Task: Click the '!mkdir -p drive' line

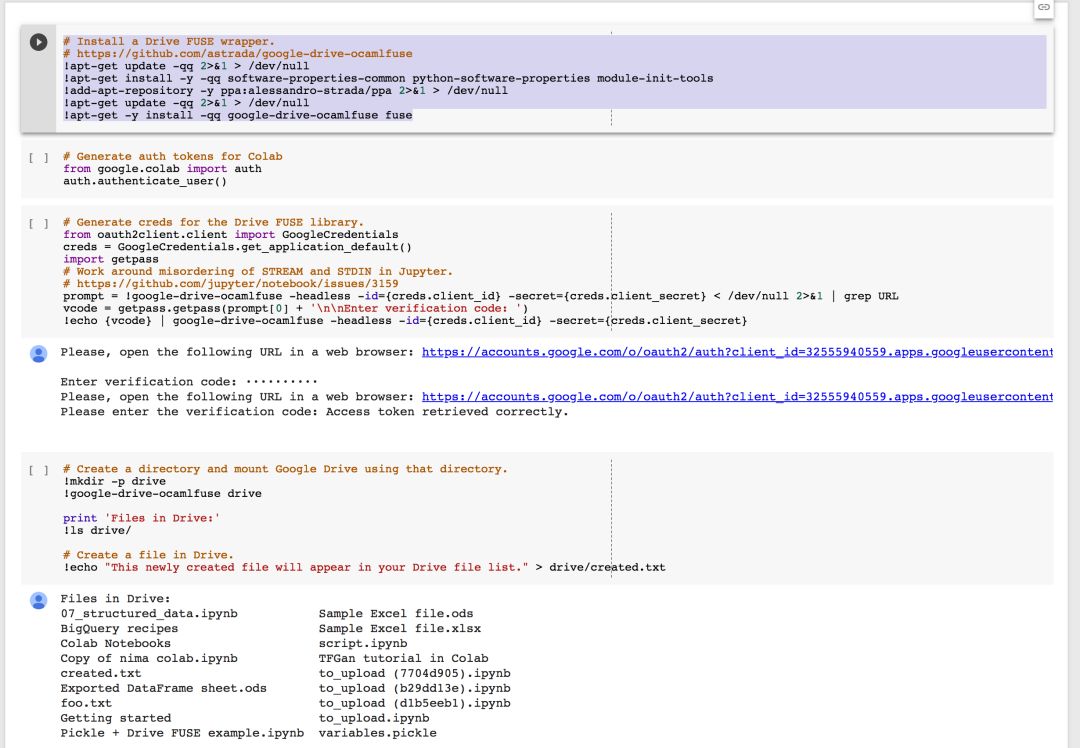Action: [x=114, y=481]
